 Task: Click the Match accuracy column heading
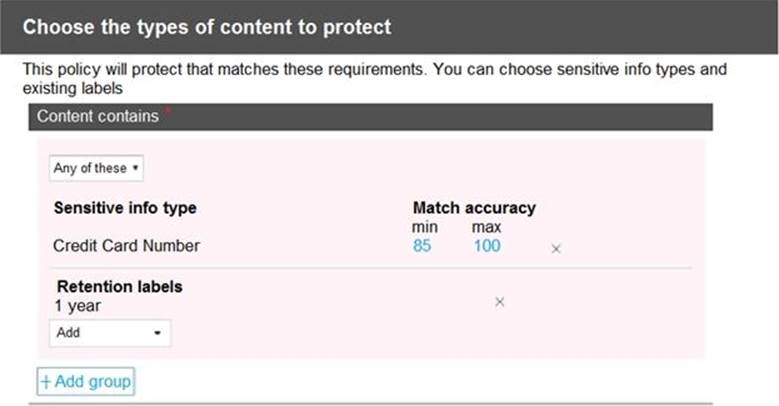(x=474, y=208)
